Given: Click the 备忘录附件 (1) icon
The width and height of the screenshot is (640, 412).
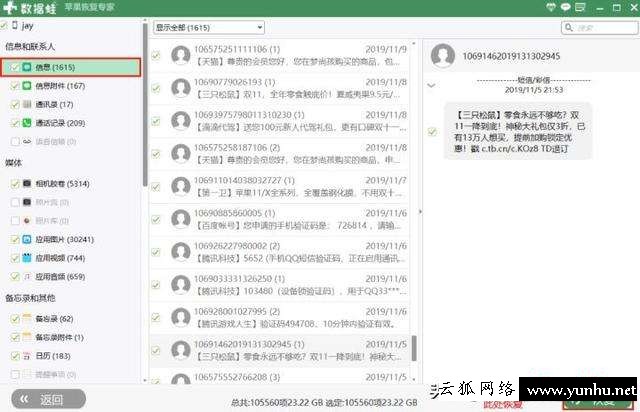Looking at the screenshot, I should click(27, 337).
